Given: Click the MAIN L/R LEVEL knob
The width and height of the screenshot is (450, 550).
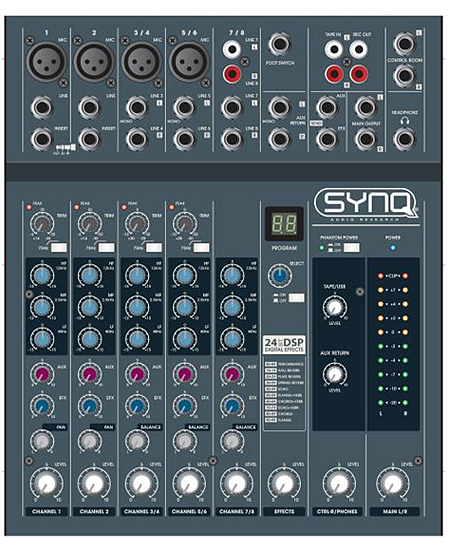Looking at the screenshot, I should (393, 484).
